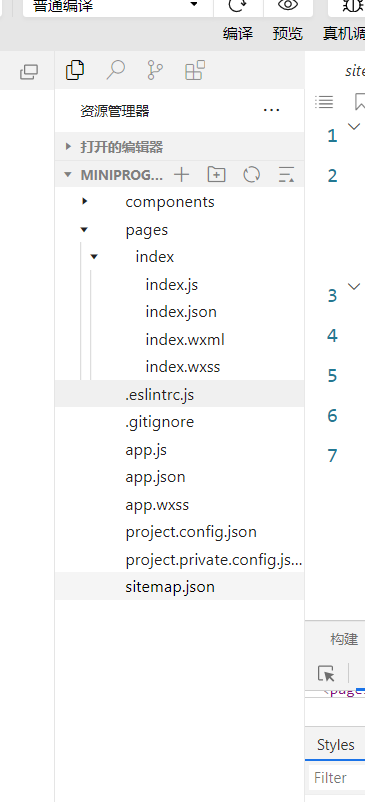
Task: Click the new folder icon
Action: tap(216, 175)
